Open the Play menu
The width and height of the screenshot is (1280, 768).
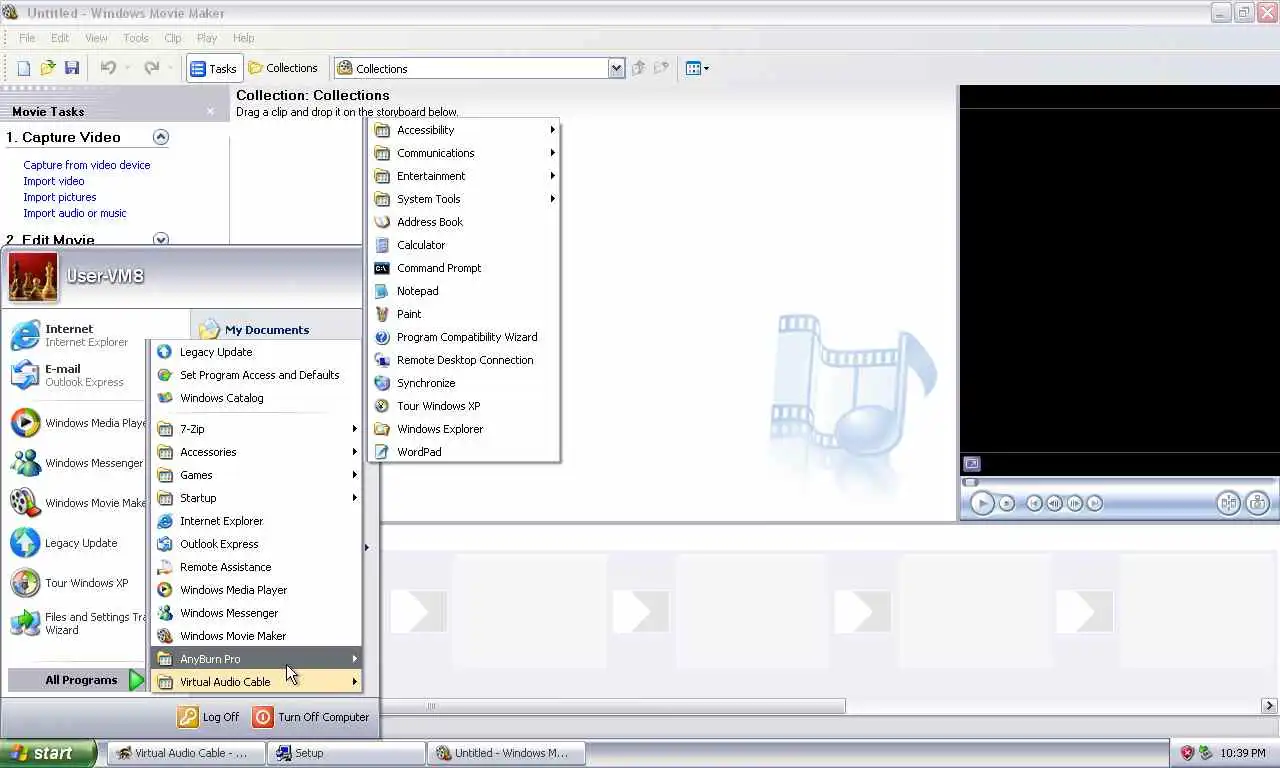207,38
